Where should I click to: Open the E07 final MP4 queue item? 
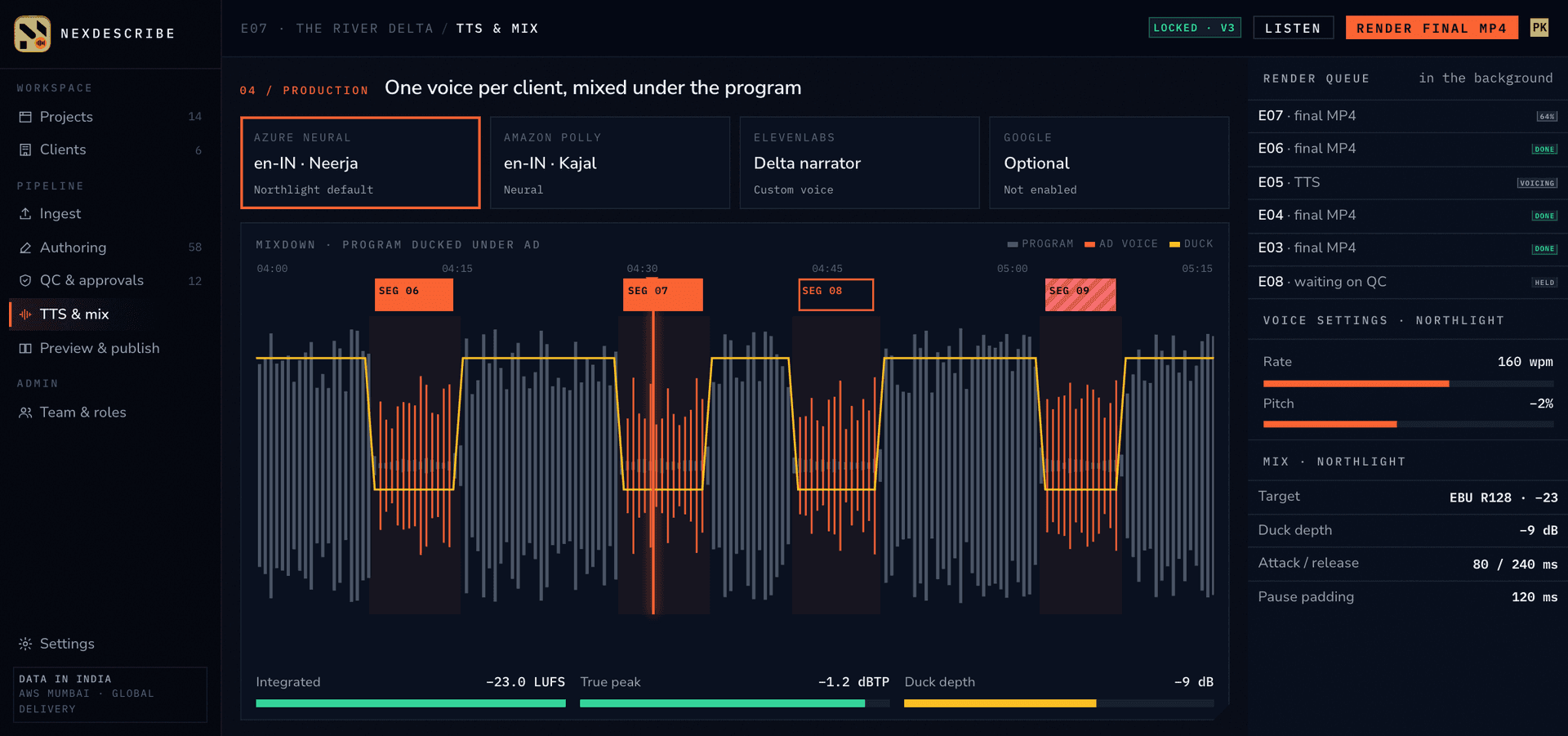pyautogui.click(x=1408, y=116)
